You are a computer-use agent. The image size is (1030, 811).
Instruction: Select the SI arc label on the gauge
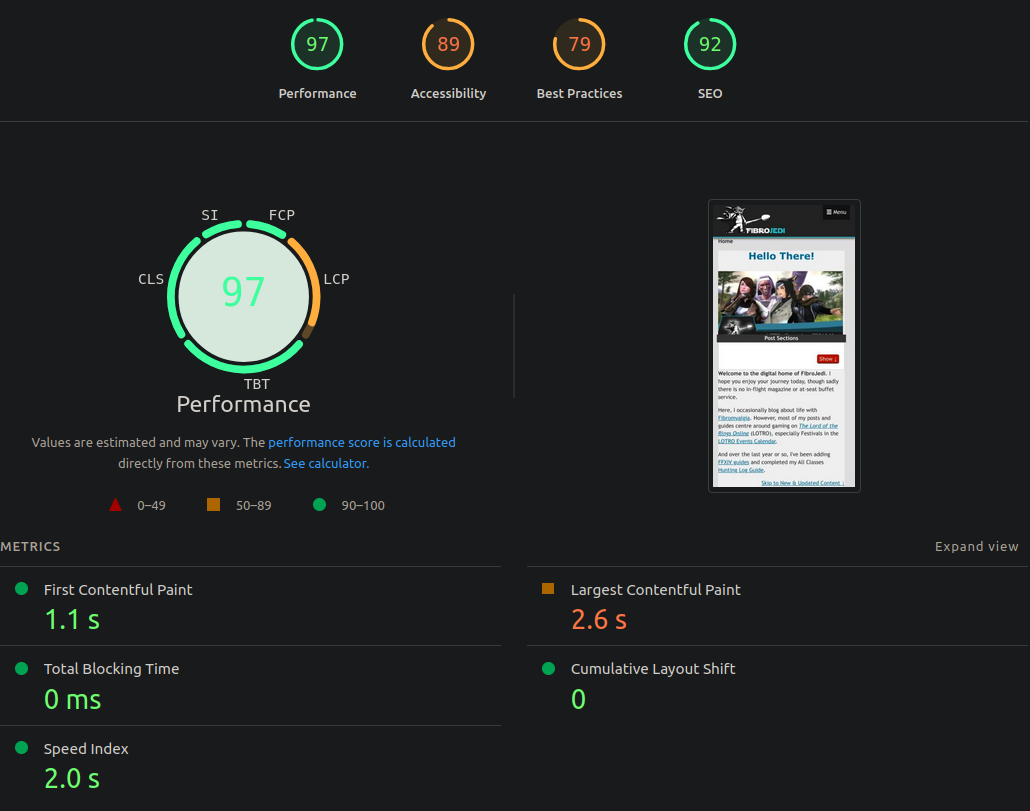coord(210,215)
